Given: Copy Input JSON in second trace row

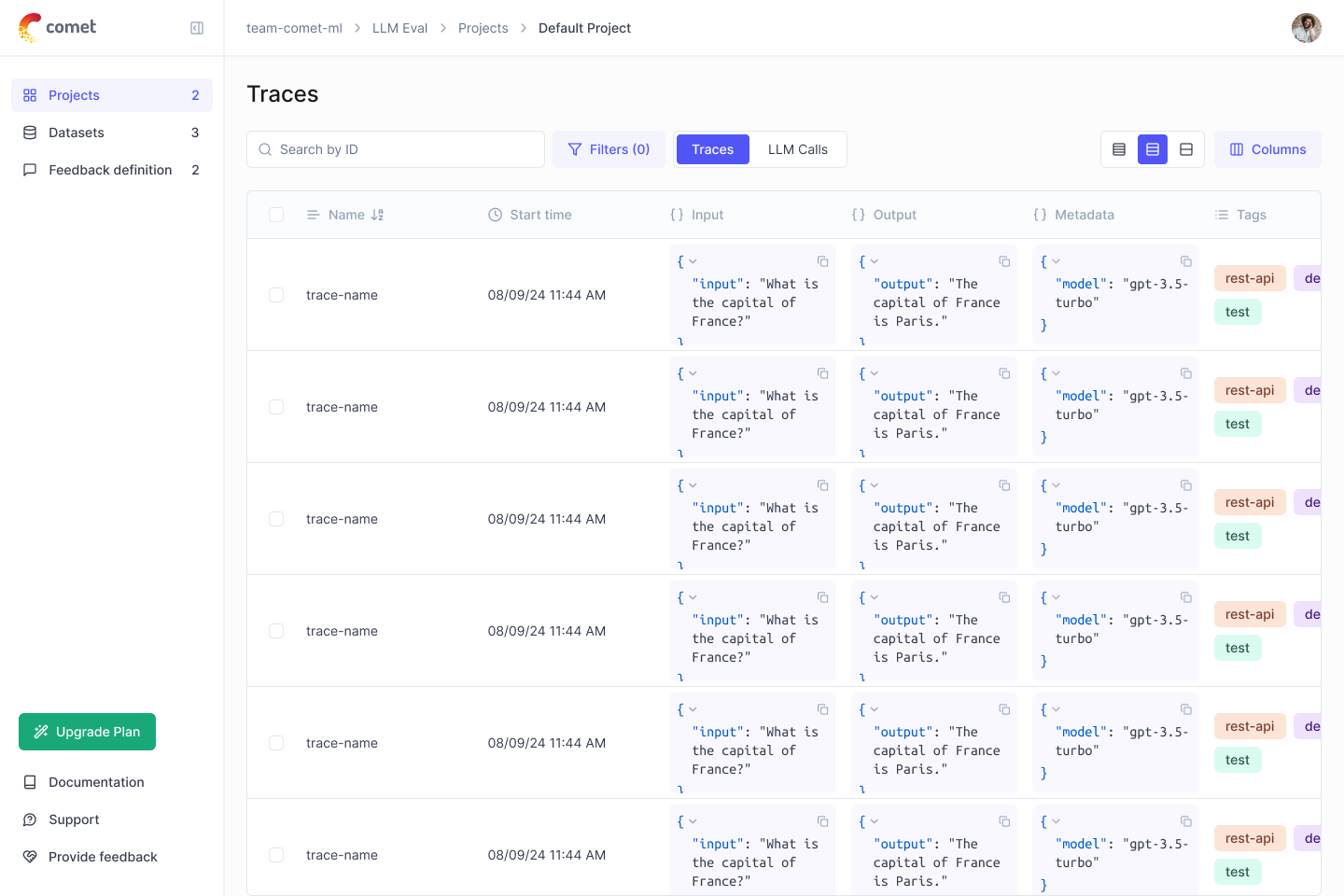Looking at the screenshot, I should [822, 373].
